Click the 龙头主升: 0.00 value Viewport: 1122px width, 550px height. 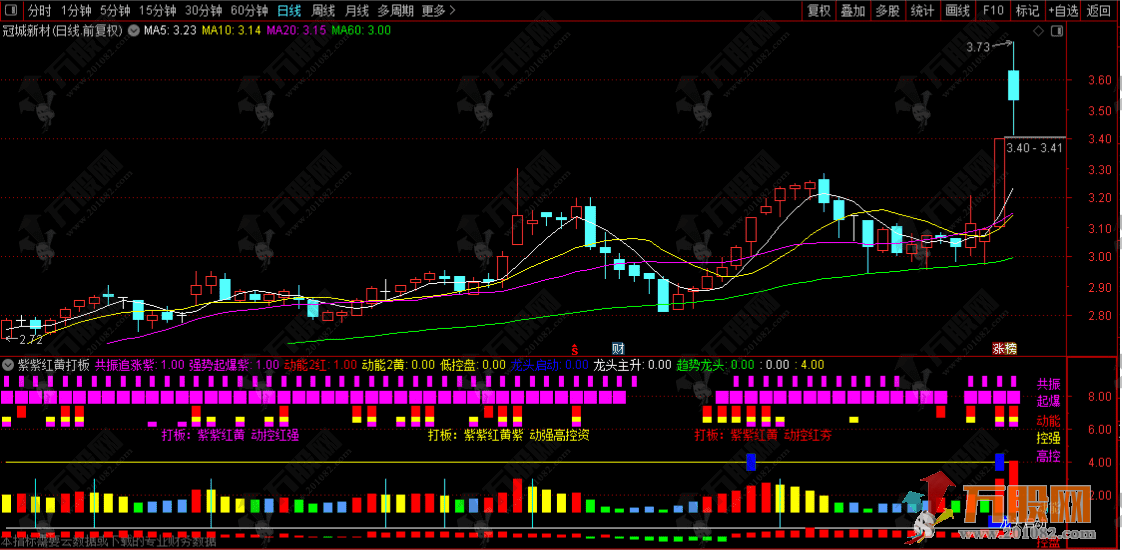633,365
